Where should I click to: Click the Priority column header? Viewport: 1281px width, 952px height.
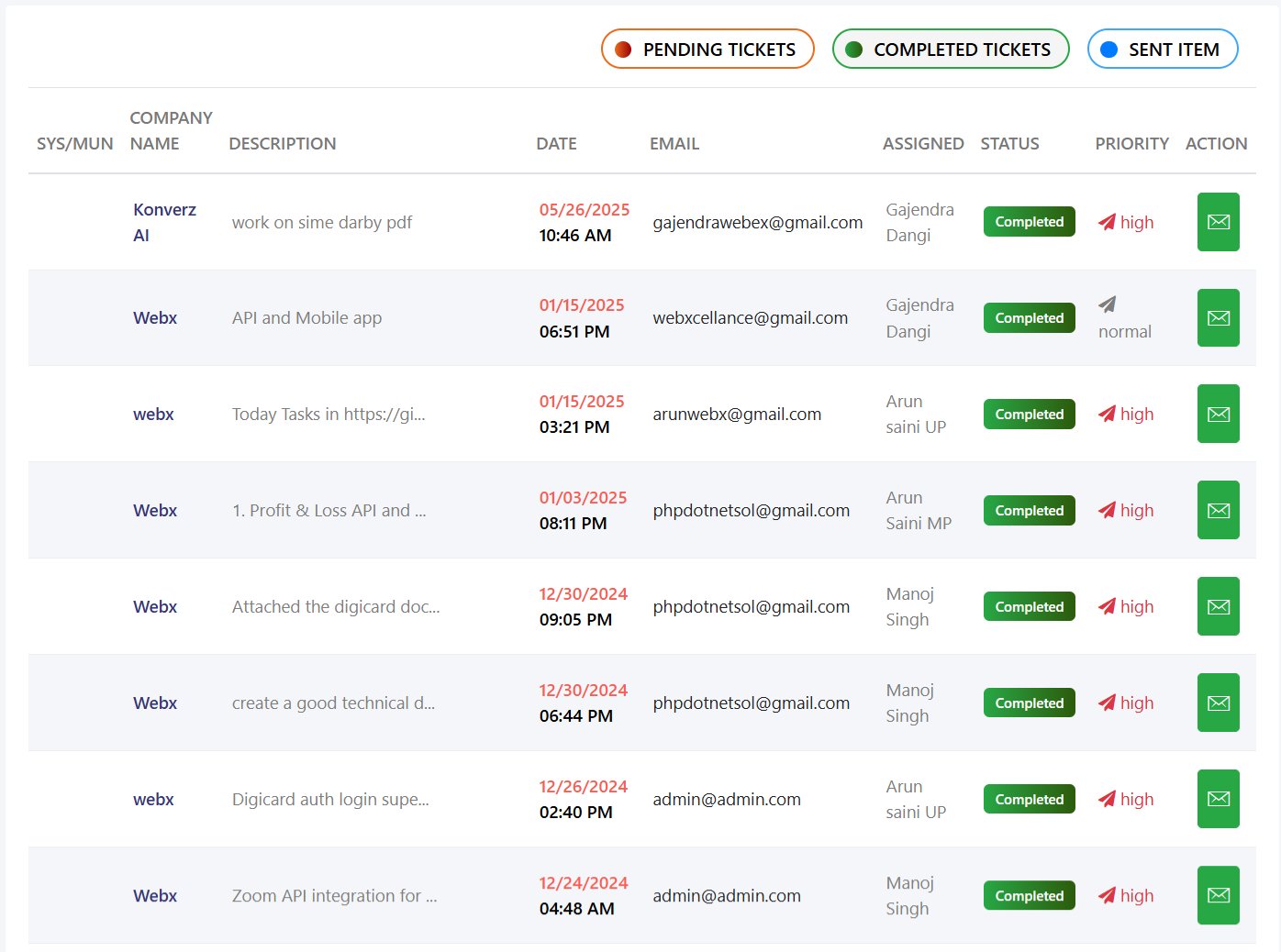click(1131, 144)
